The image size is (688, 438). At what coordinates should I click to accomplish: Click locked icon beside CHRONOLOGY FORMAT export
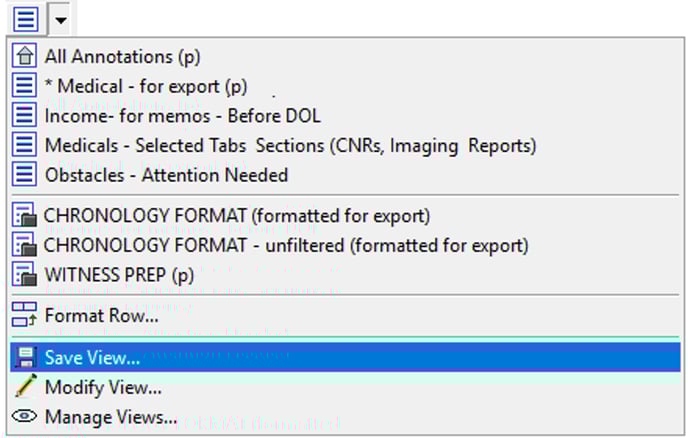tap(26, 216)
